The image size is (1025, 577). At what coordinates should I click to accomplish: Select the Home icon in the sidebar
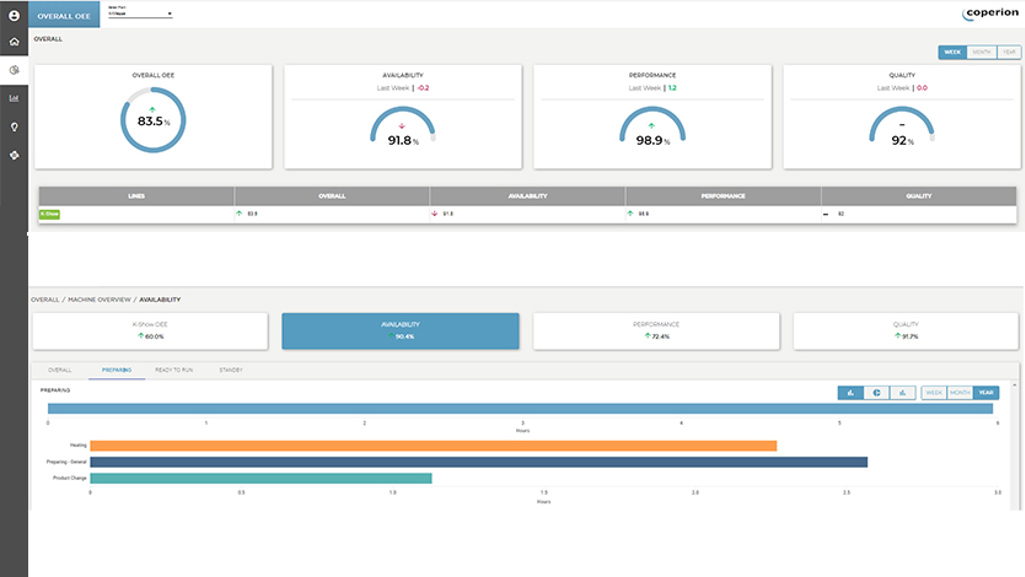(13, 43)
